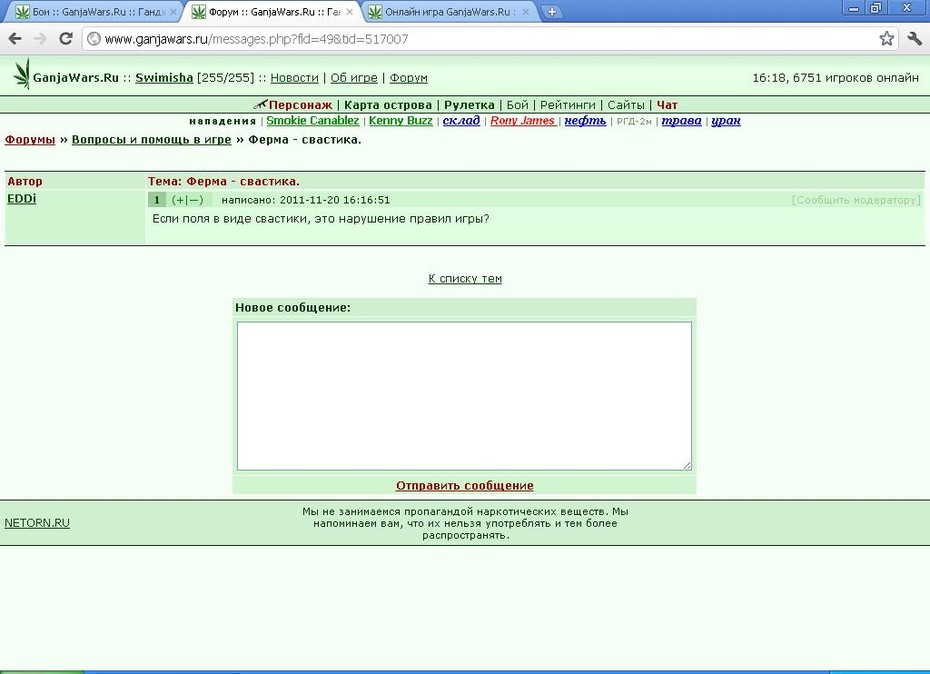930x674 pixels.
Task: Open the Об игре link
Action: (x=353, y=78)
